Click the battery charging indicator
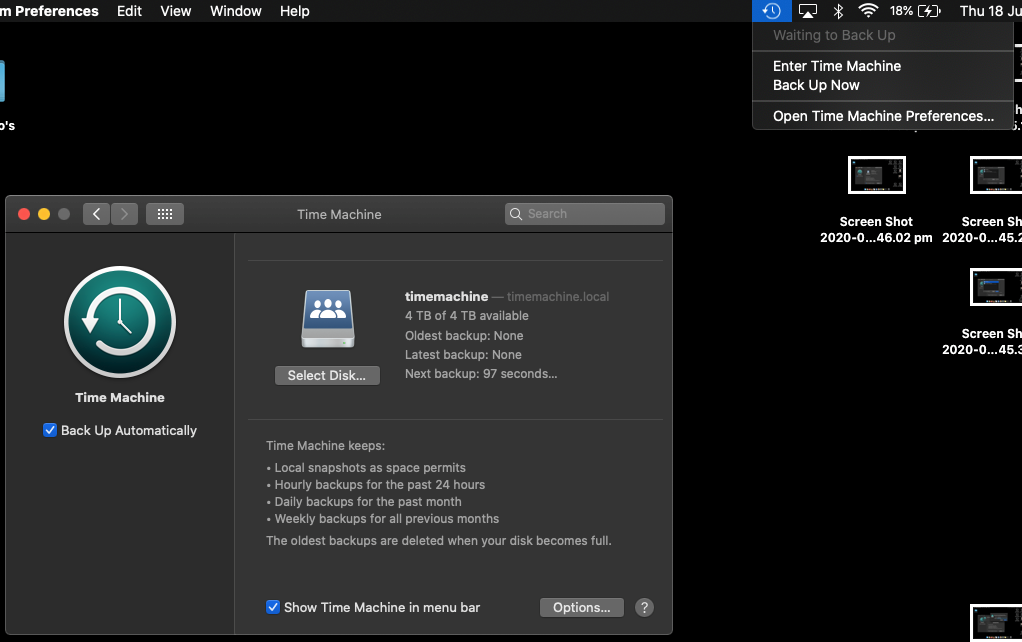 coord(929,11)
